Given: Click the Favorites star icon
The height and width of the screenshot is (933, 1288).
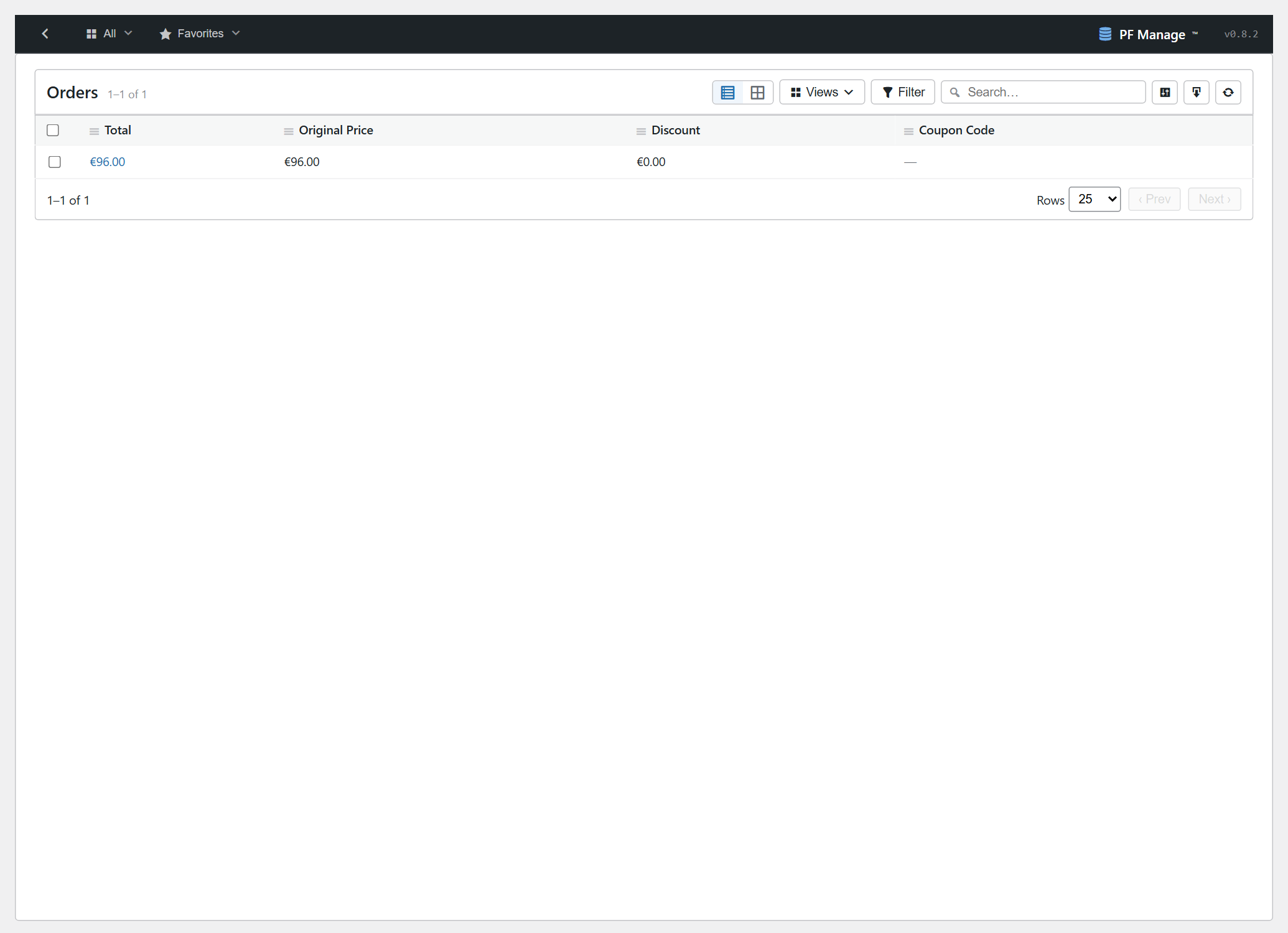Looking at the screenshot, I should point(165,34).
